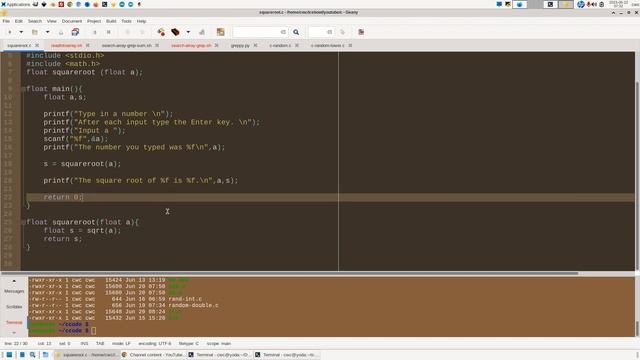The height and width of the screenshot is (360, 640).
Task: Switch to the greppy.py tab
Action: click(240, 45)
